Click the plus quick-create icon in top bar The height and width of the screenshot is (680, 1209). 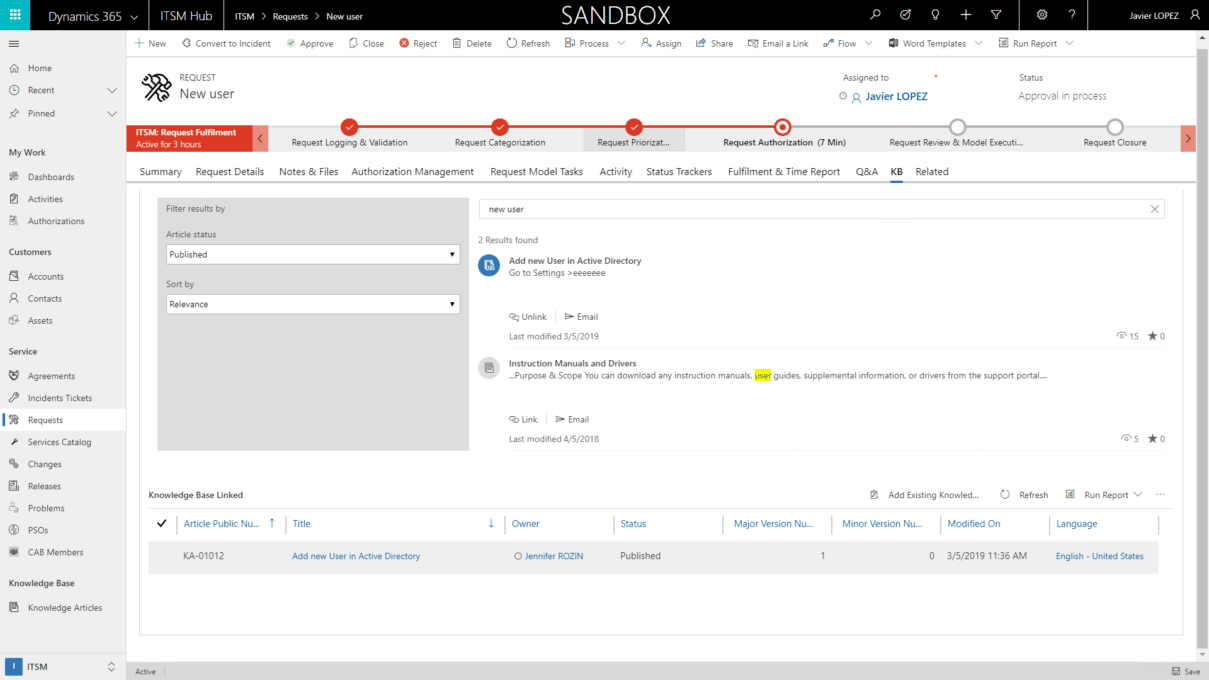pos(965,15)
